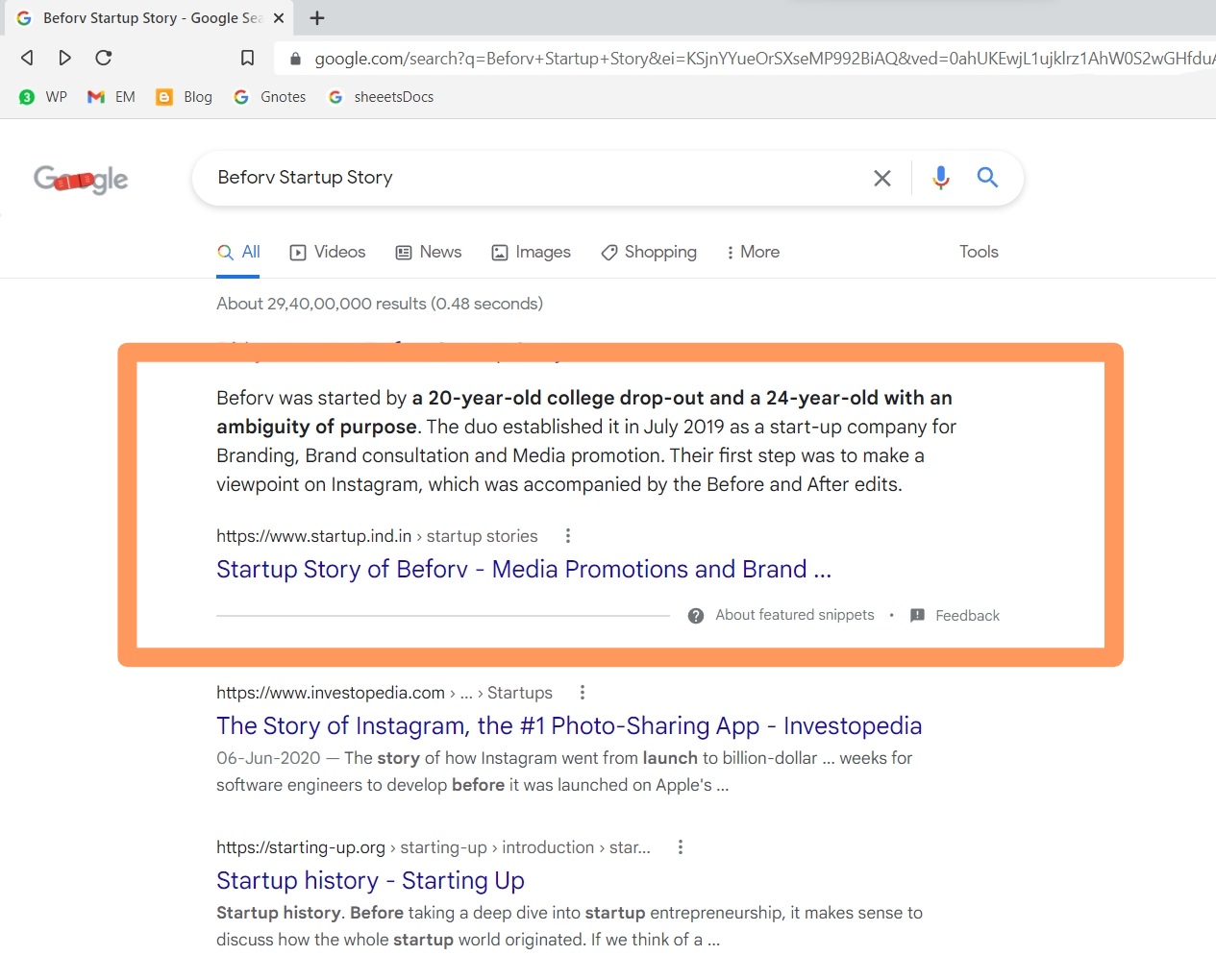Open The Story of Instagram Investopedia link
Screen dimensions: 1216x980
(569, 725)
